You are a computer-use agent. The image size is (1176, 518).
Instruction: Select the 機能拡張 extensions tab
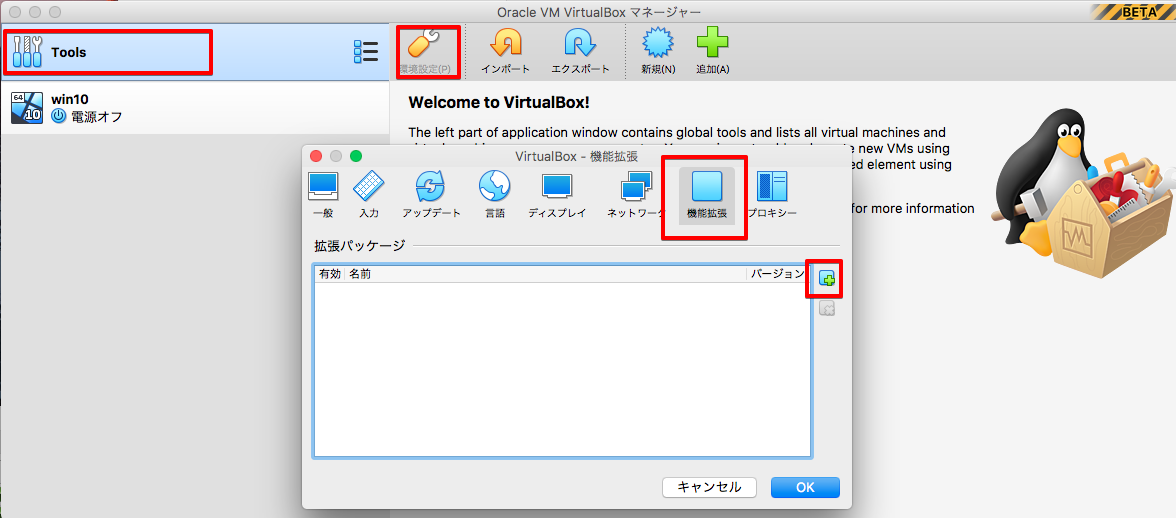(x=706, y=195)
